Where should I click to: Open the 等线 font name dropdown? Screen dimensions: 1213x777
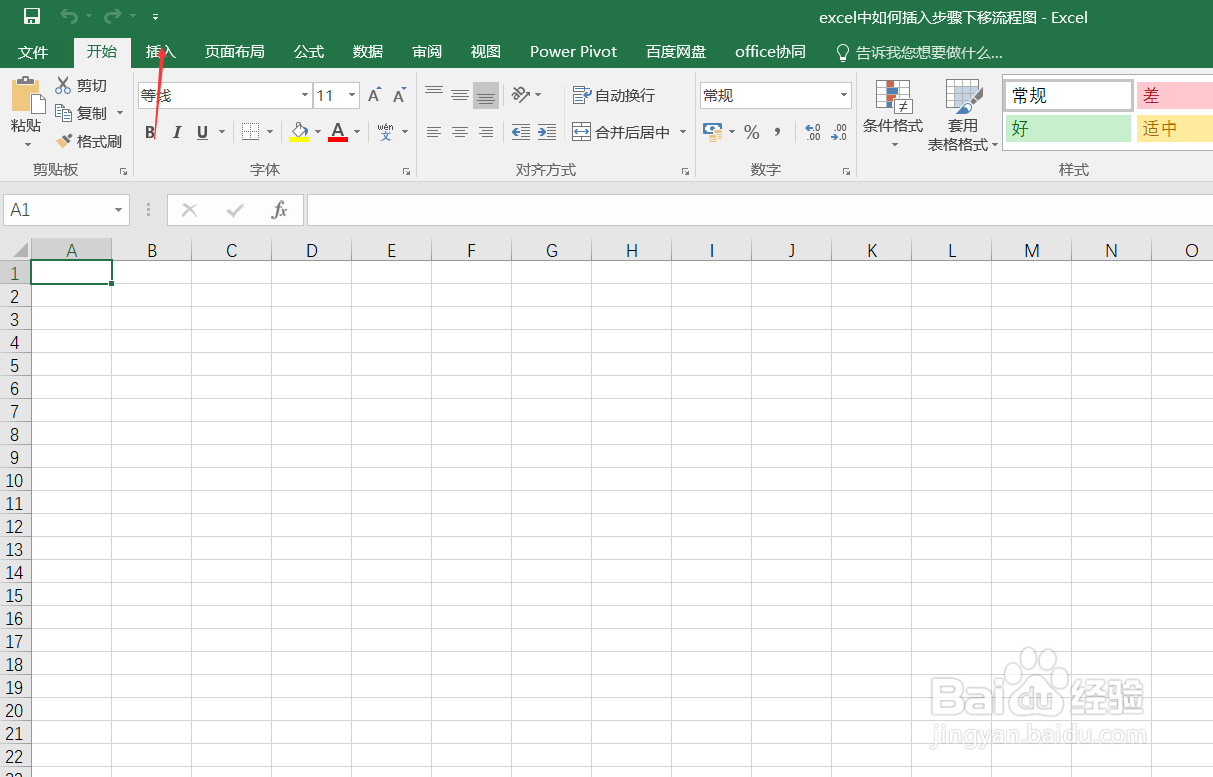point(305,96)
